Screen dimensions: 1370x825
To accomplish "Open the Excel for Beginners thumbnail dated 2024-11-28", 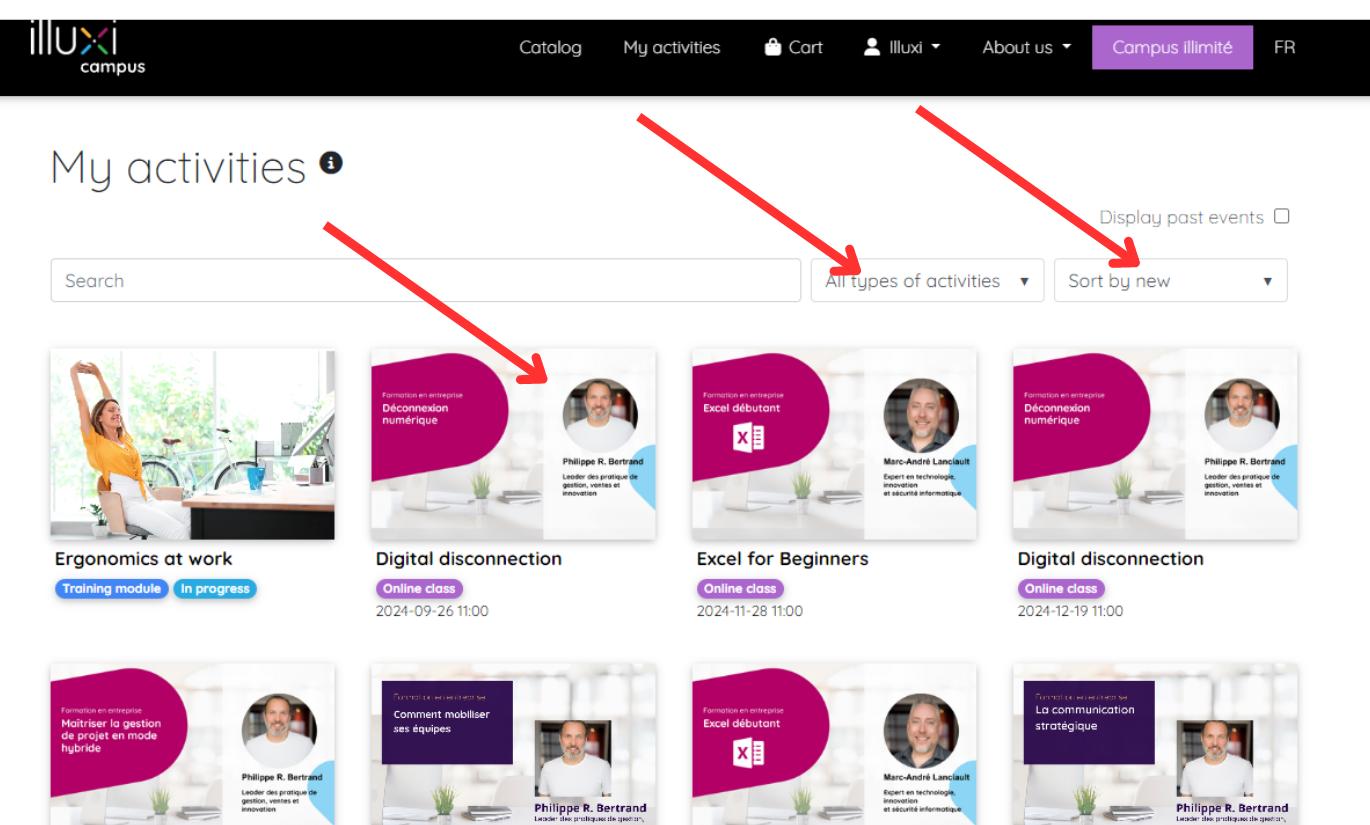I will tap(835, 444).
